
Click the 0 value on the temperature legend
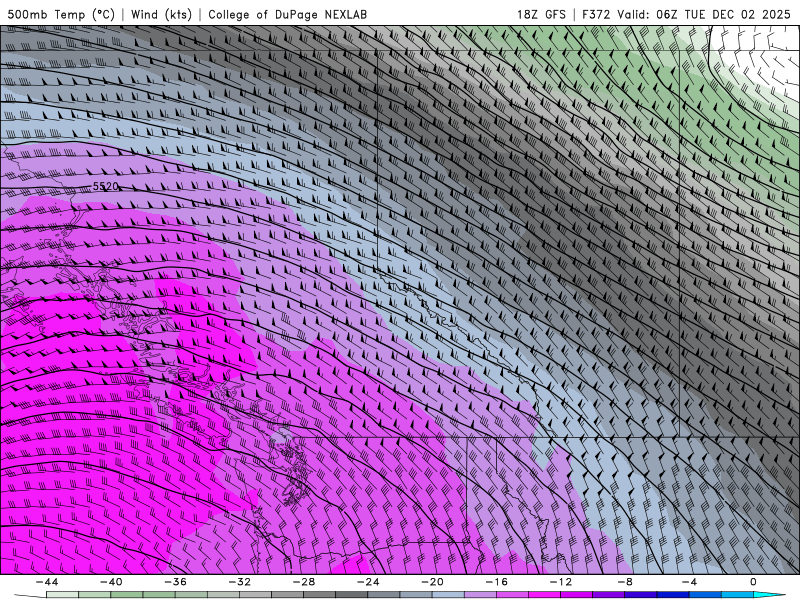point(754,582)
